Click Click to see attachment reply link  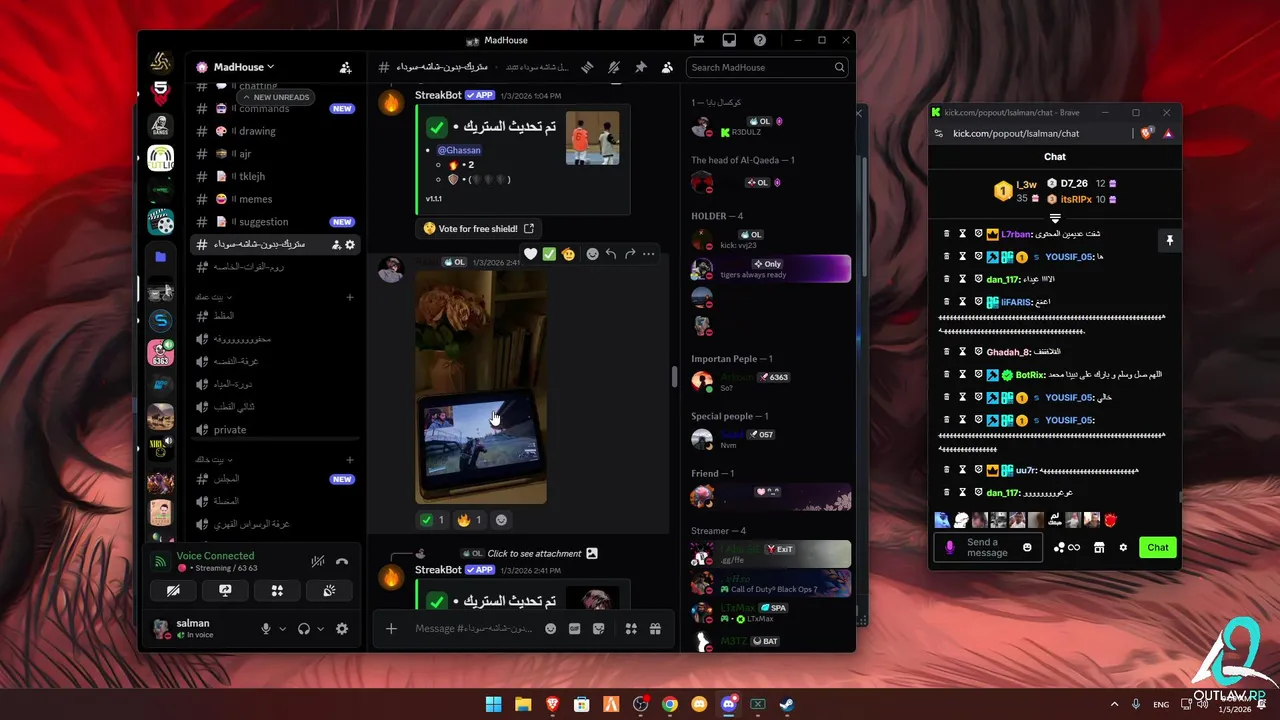[x=534, y=553]
